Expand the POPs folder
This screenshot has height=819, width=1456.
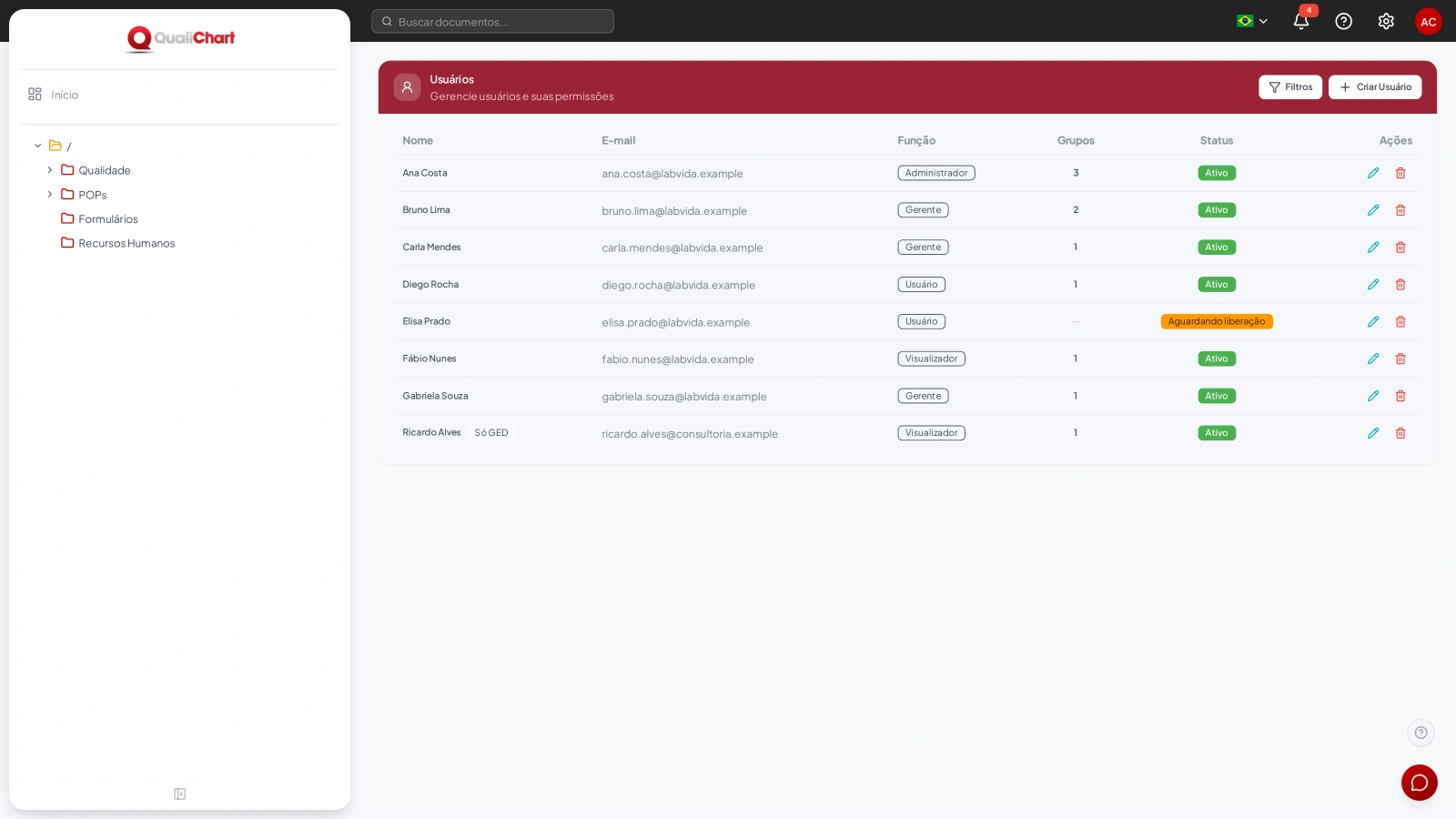pyautogui.click(x=50, y=195)
